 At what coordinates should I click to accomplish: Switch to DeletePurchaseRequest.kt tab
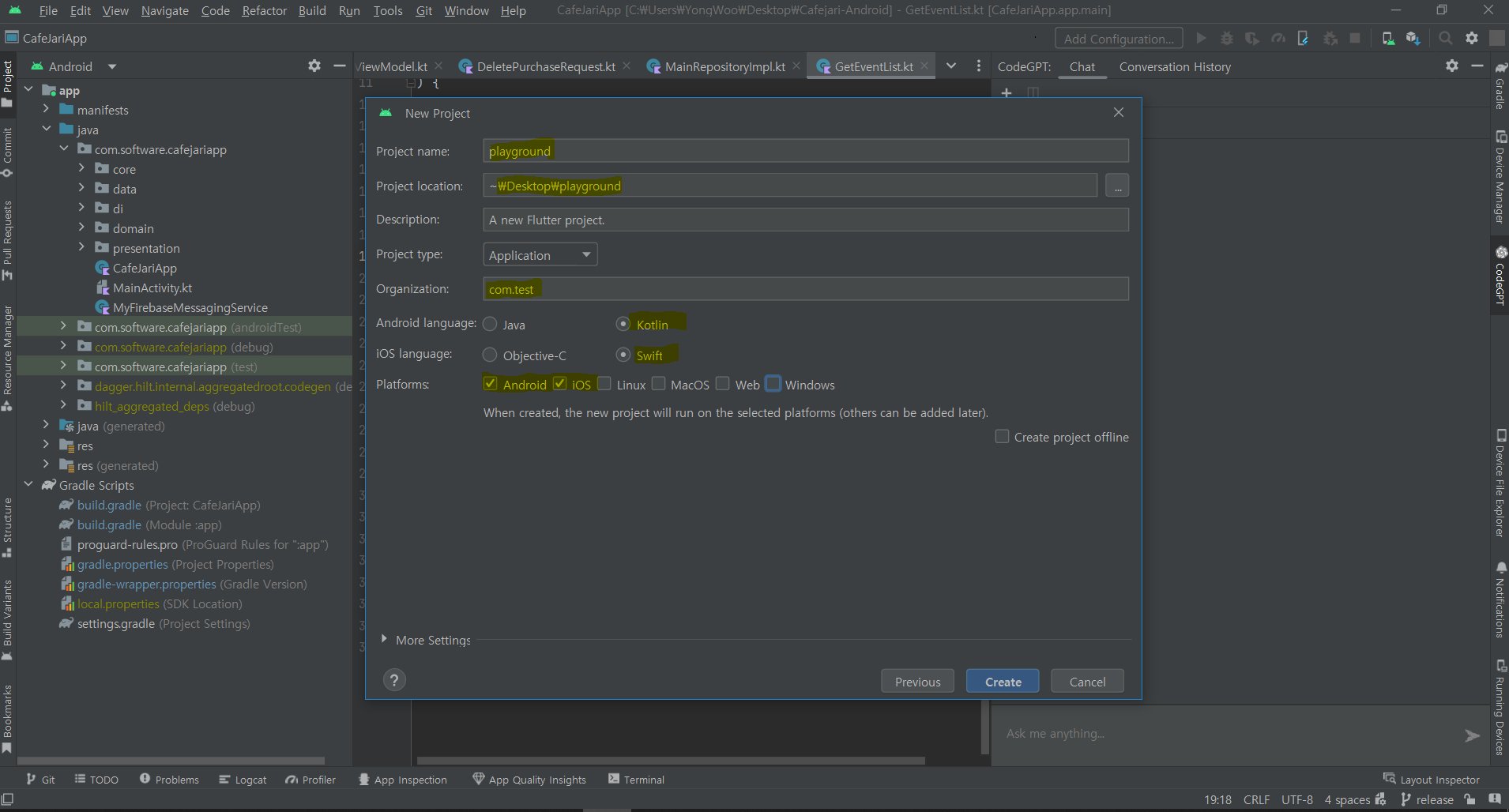[x=545, y=66]
